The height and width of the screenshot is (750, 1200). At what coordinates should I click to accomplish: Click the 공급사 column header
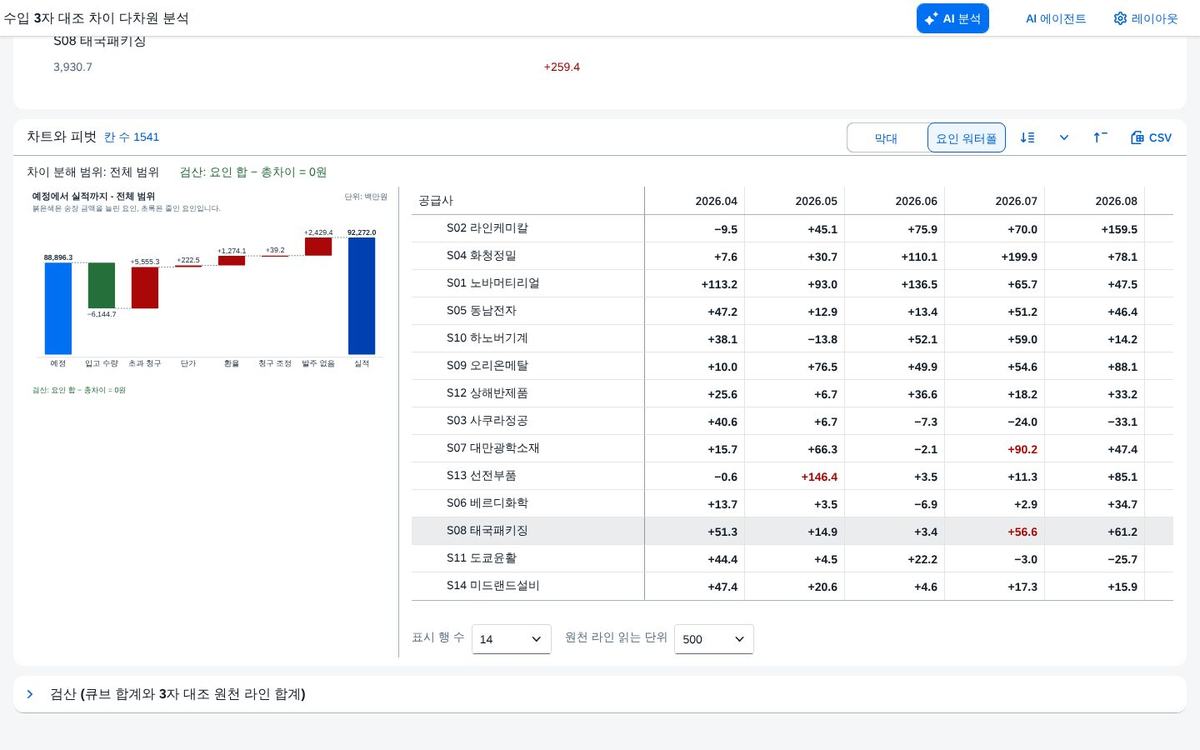point(528,201)
